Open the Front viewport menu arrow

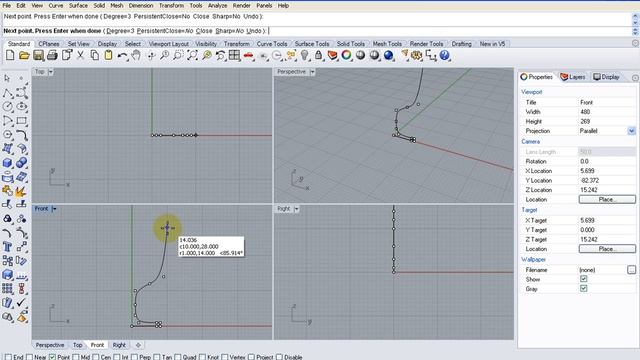click(54, 209)
